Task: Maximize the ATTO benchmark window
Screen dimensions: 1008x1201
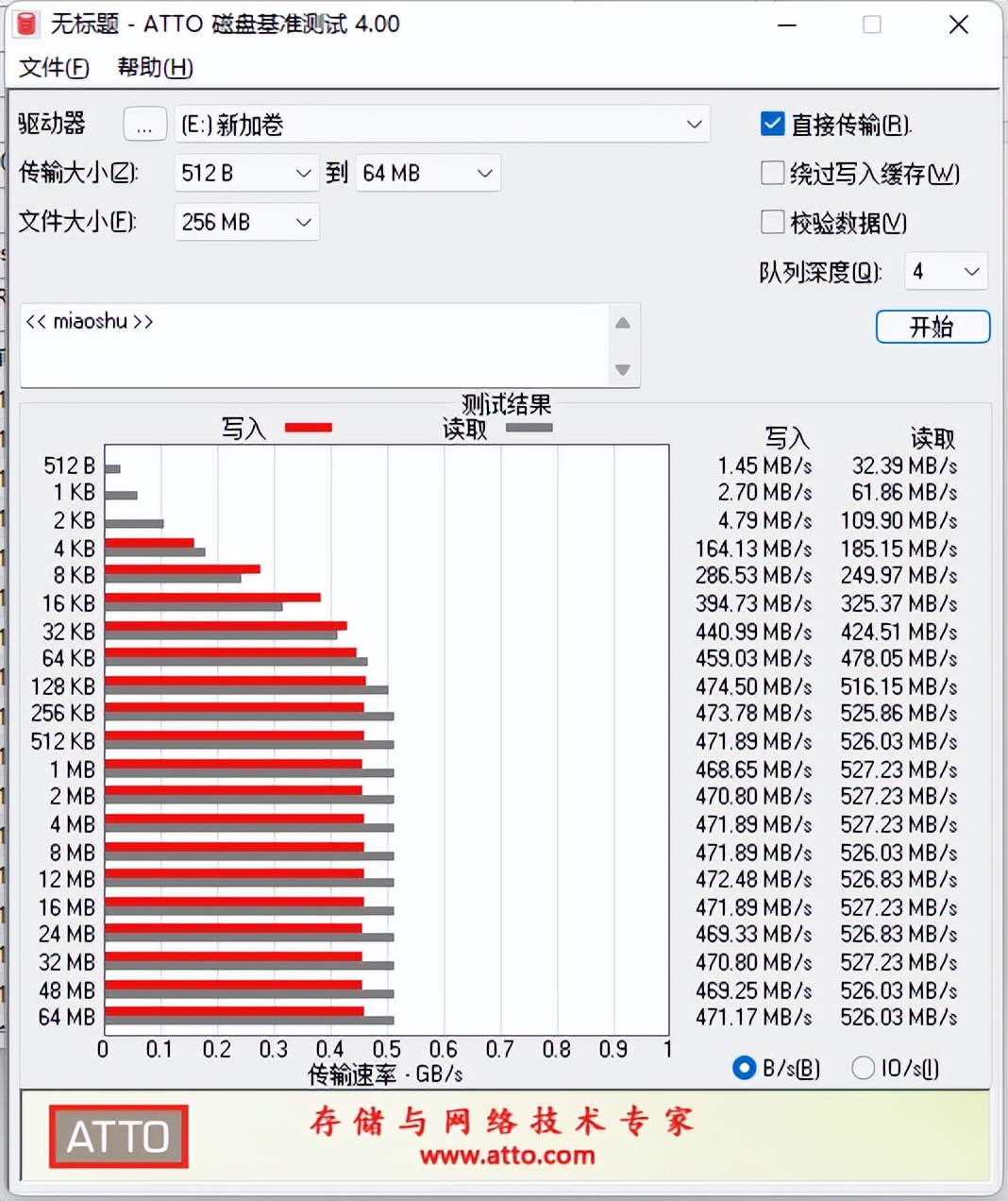Action: pyautogui.click(x=872, y=25)
